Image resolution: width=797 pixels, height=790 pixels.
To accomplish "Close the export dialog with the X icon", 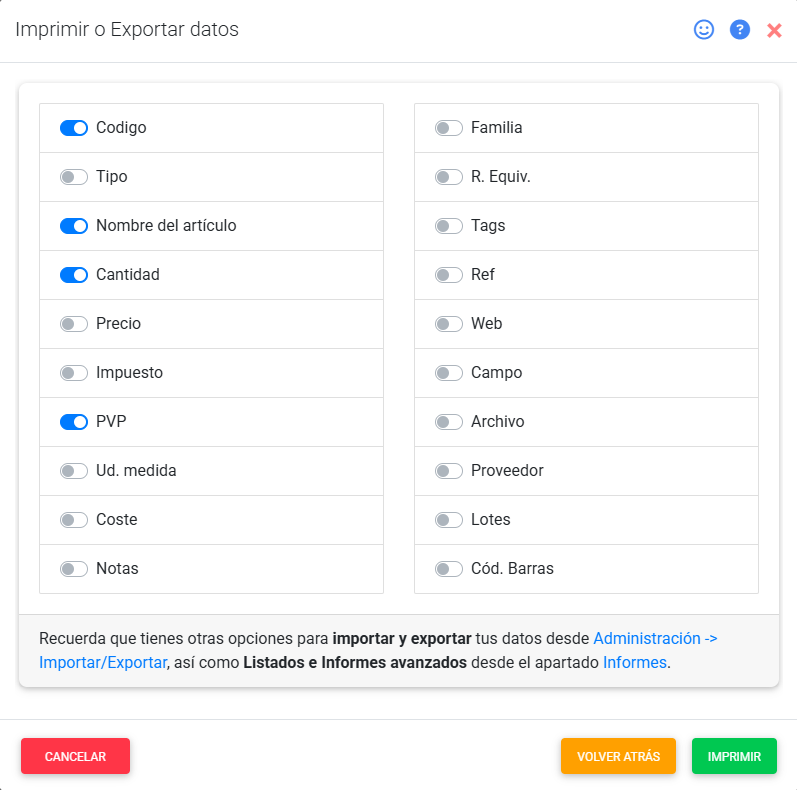I will pos(774,31).
